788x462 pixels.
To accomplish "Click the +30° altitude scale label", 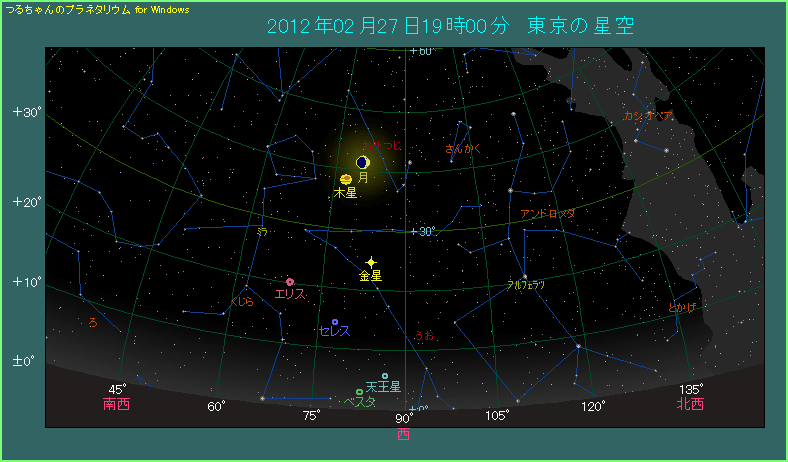I will pos(26,112).
